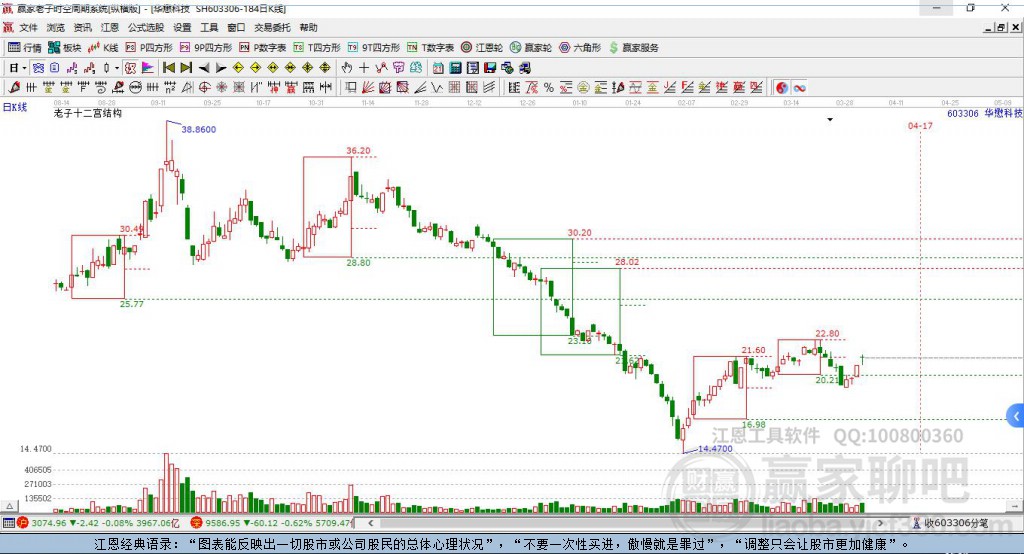This screenshot has height=554, width=1024.
Task: Select the red fan lines tool
Action: [368, 88]
